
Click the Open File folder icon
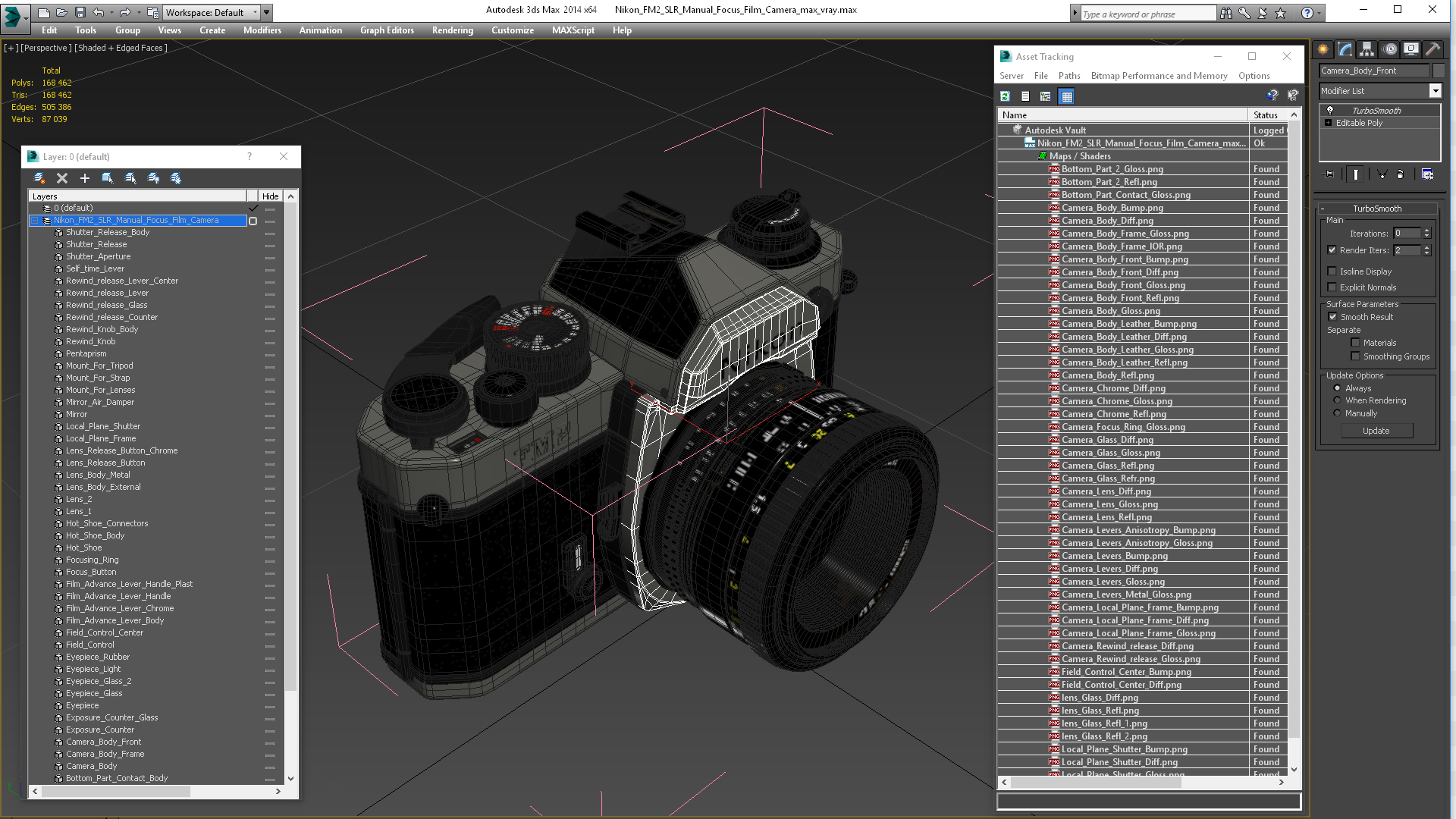[x=61, y=12]
